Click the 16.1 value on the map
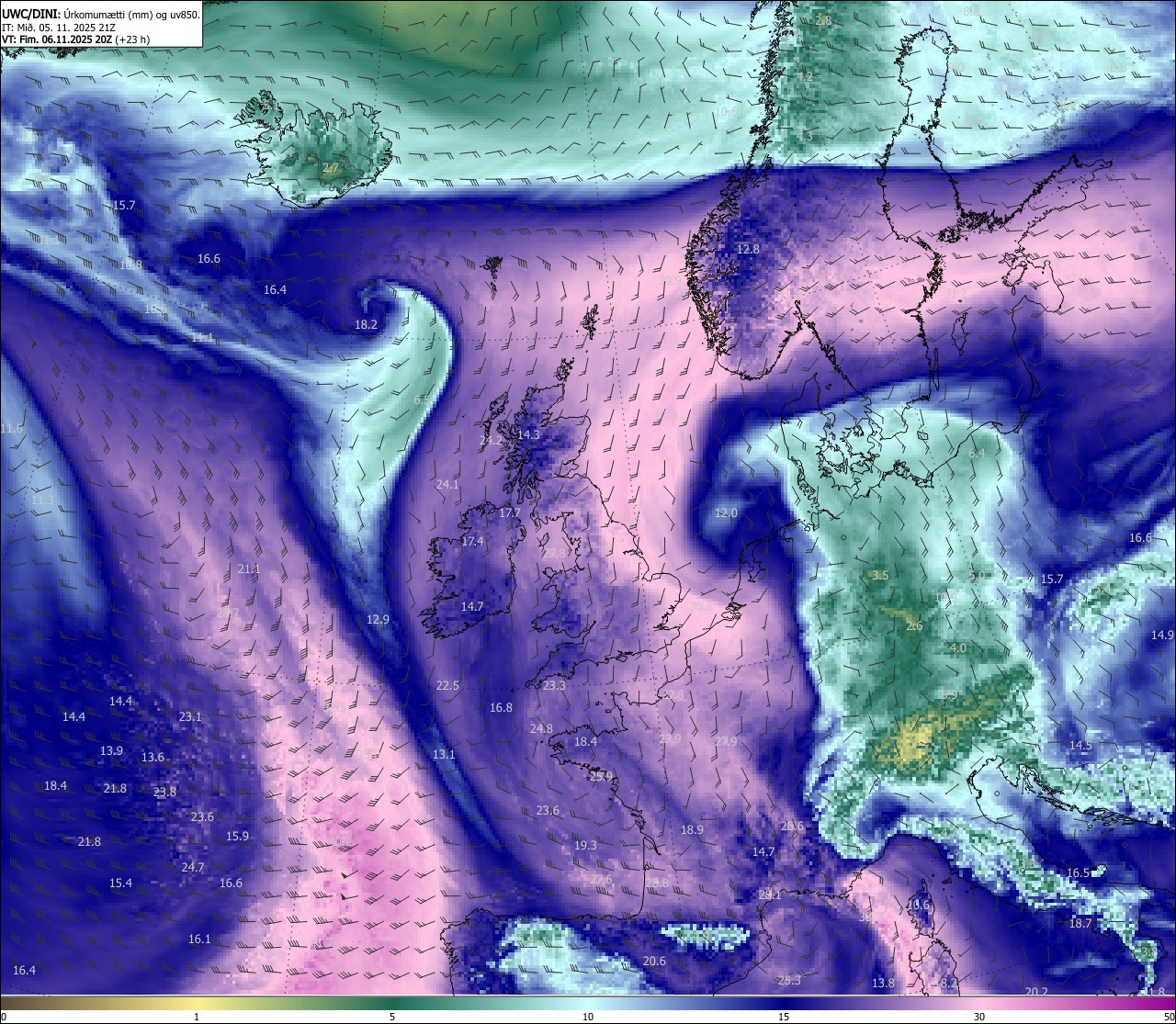Screen dimensions: 1176x1024 point(199,939)
